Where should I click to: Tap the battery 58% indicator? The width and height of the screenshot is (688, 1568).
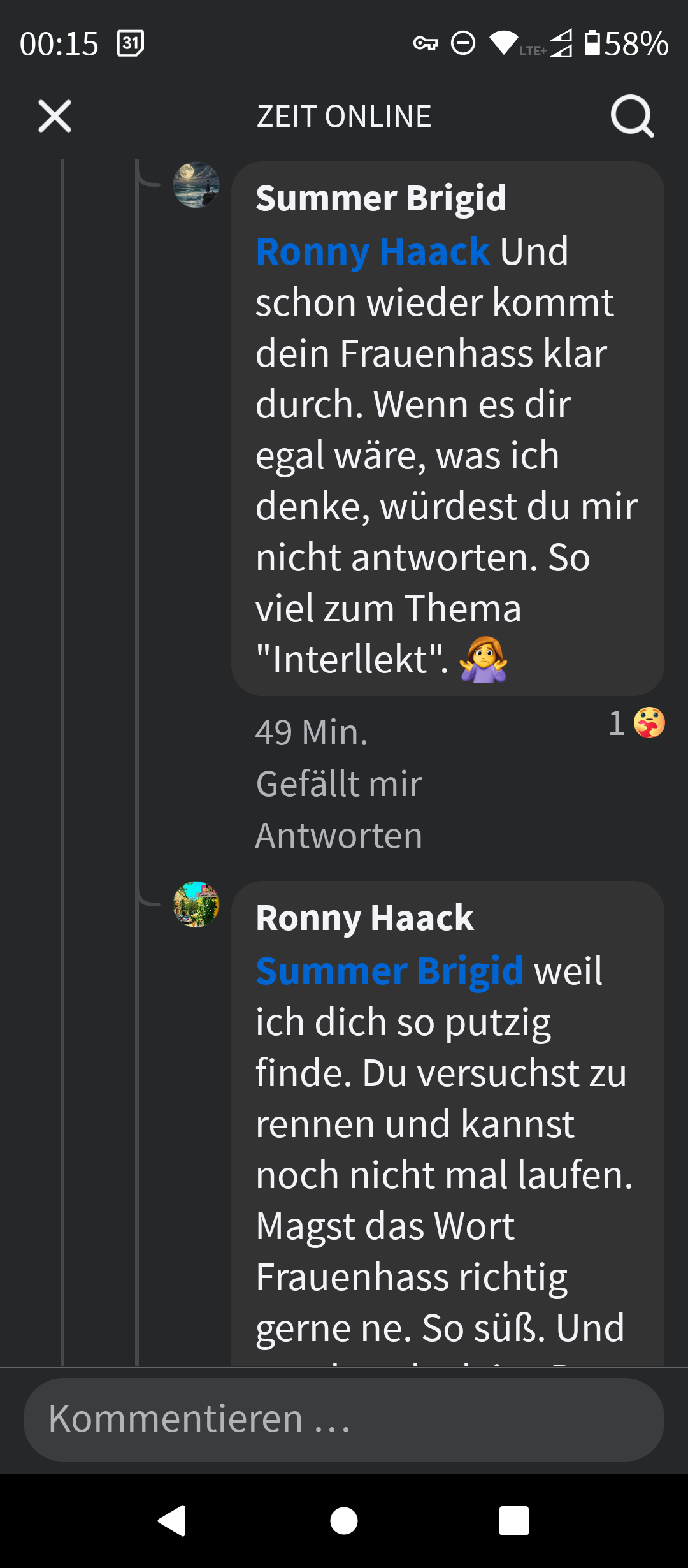[x=627, y=43]
